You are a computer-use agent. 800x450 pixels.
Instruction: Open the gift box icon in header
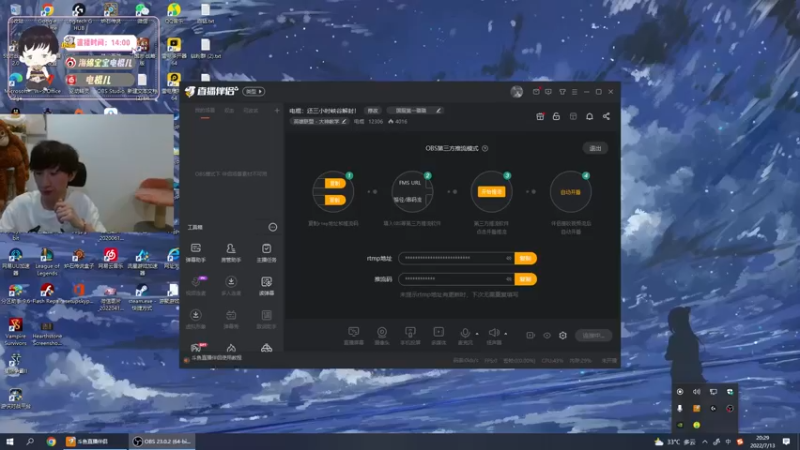click(x=540, y=116)
